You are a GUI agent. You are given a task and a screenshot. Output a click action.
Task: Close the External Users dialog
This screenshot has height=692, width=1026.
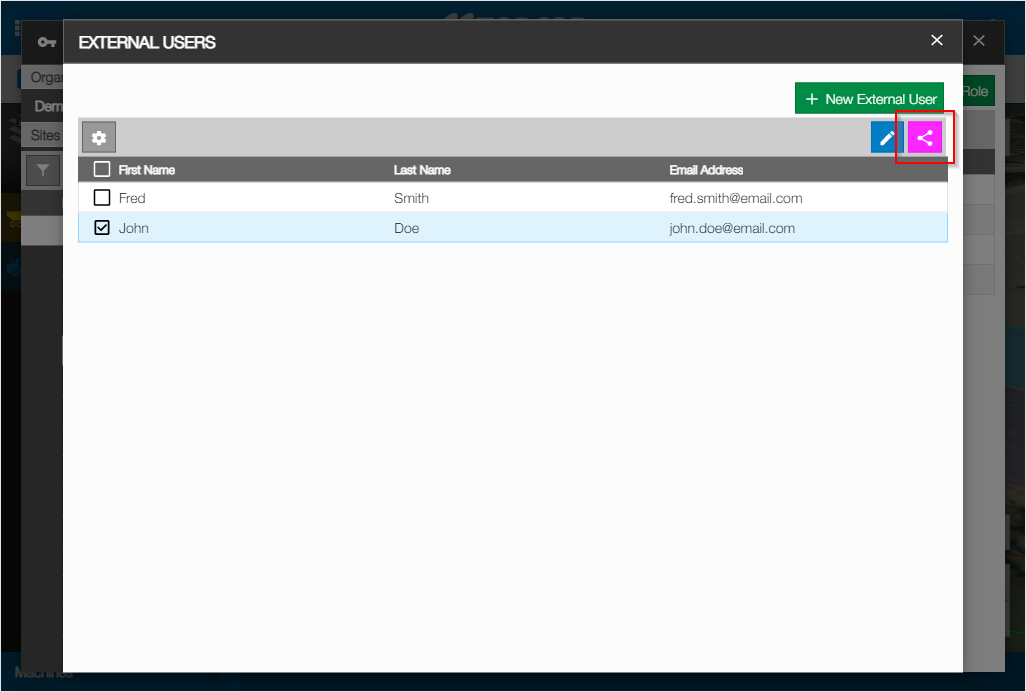pyautogui.click(x=936, y=41)
